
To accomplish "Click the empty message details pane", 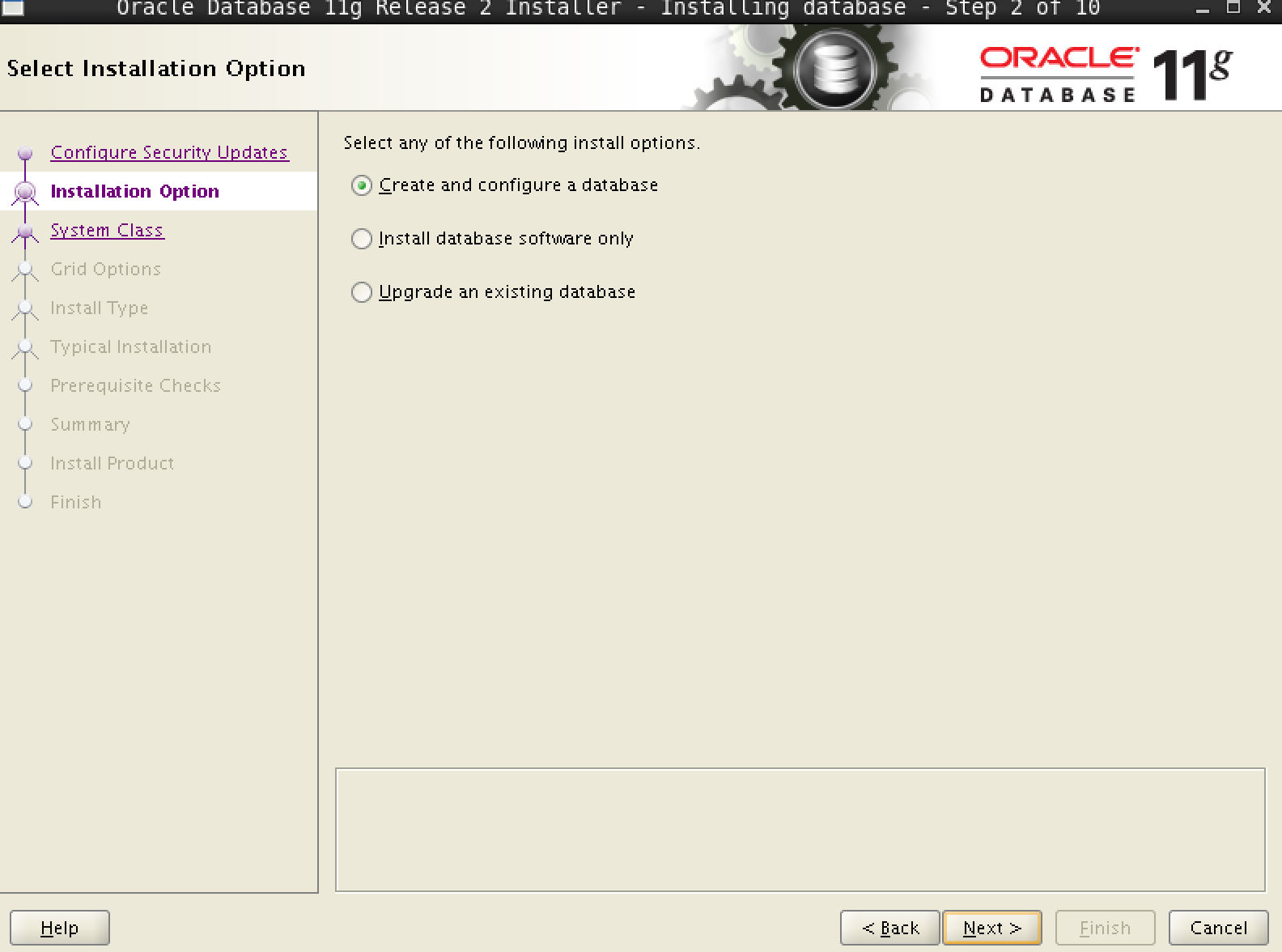I will [800, 830].
